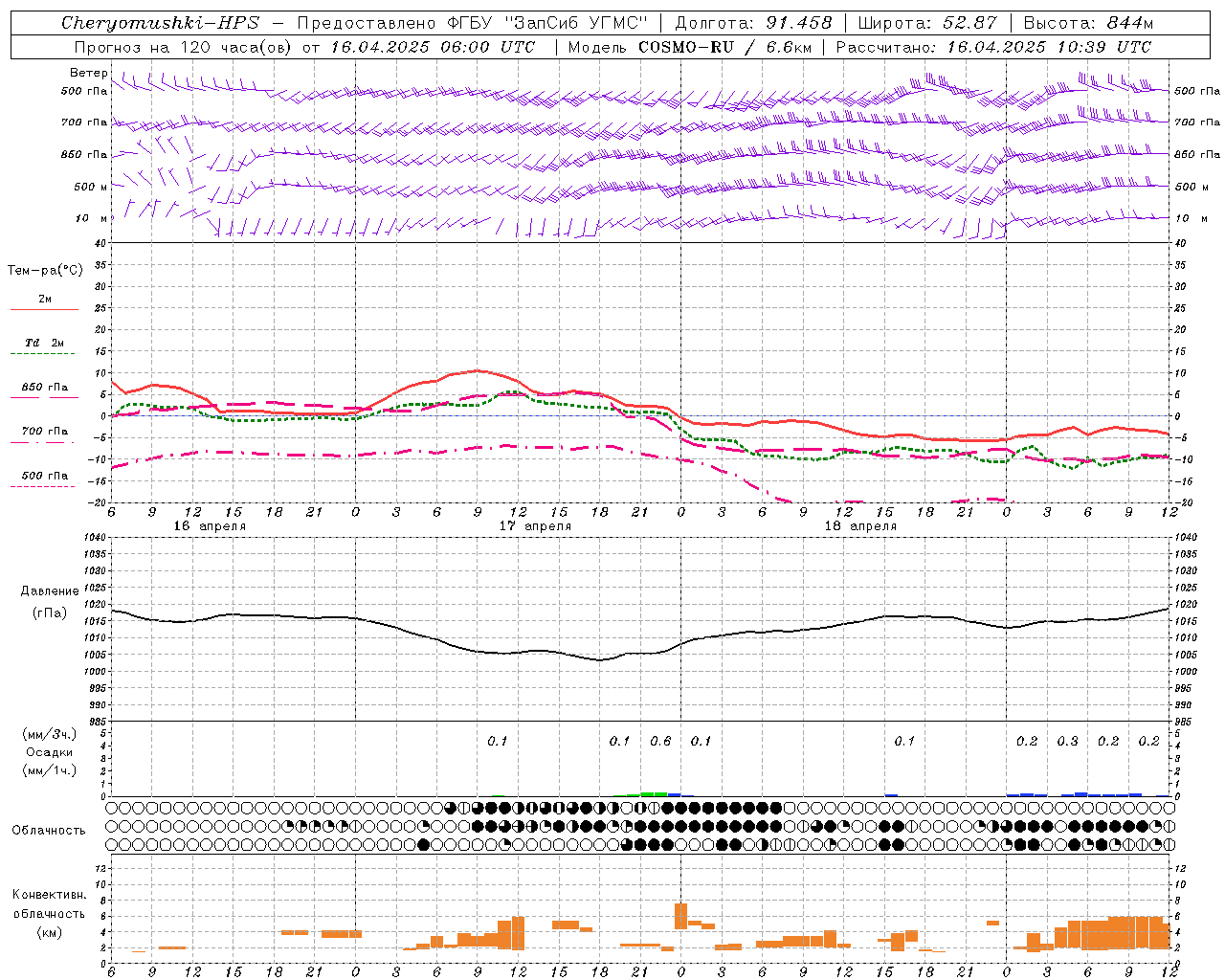
Task: Click the (км) unit under convective cloudiness
Action: pyautogui.click(x=49, y=932)
